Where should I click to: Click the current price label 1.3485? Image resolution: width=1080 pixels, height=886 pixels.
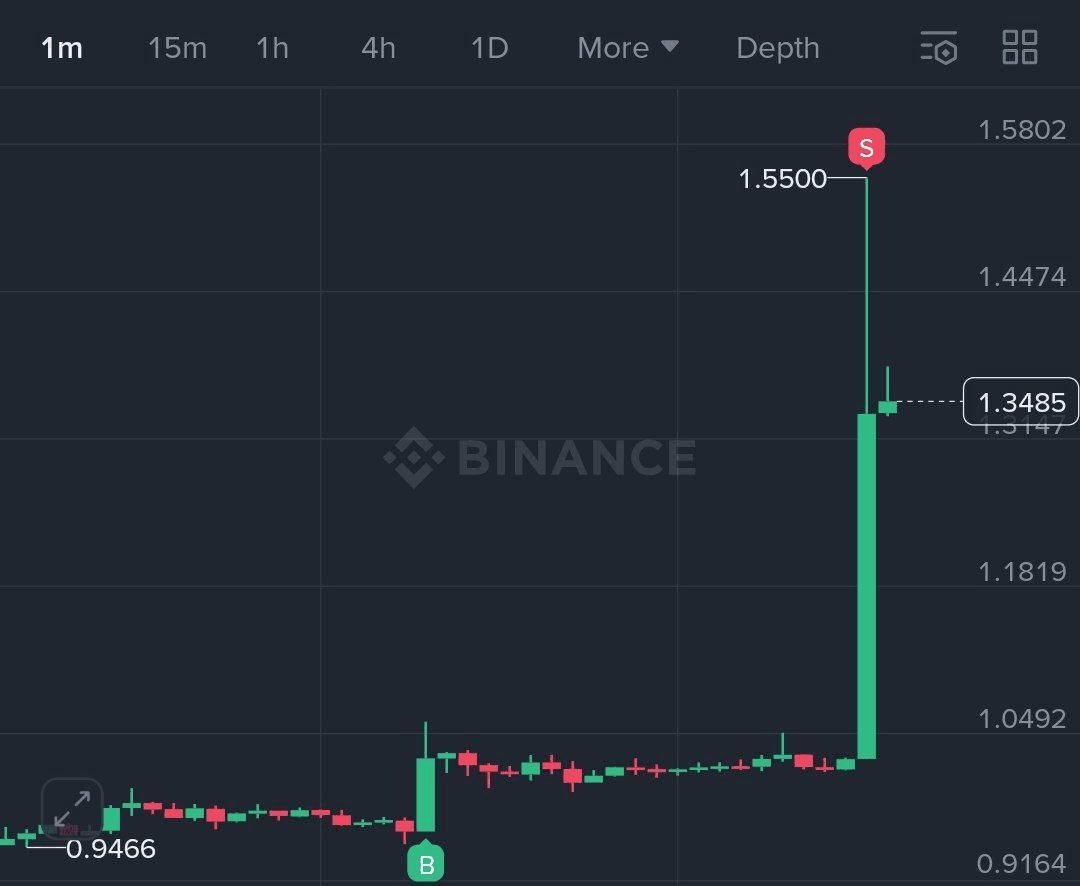click(1021, 402)
